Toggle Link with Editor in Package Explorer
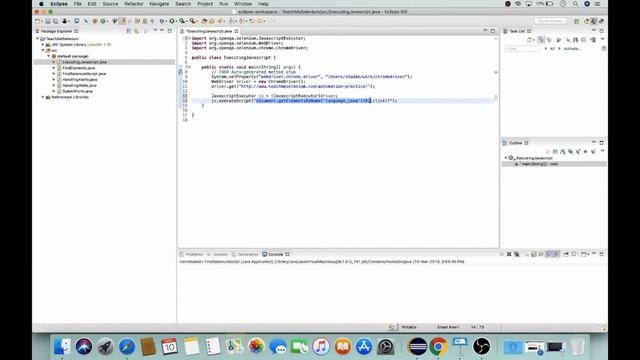640x360 pixels. point(137,31)
